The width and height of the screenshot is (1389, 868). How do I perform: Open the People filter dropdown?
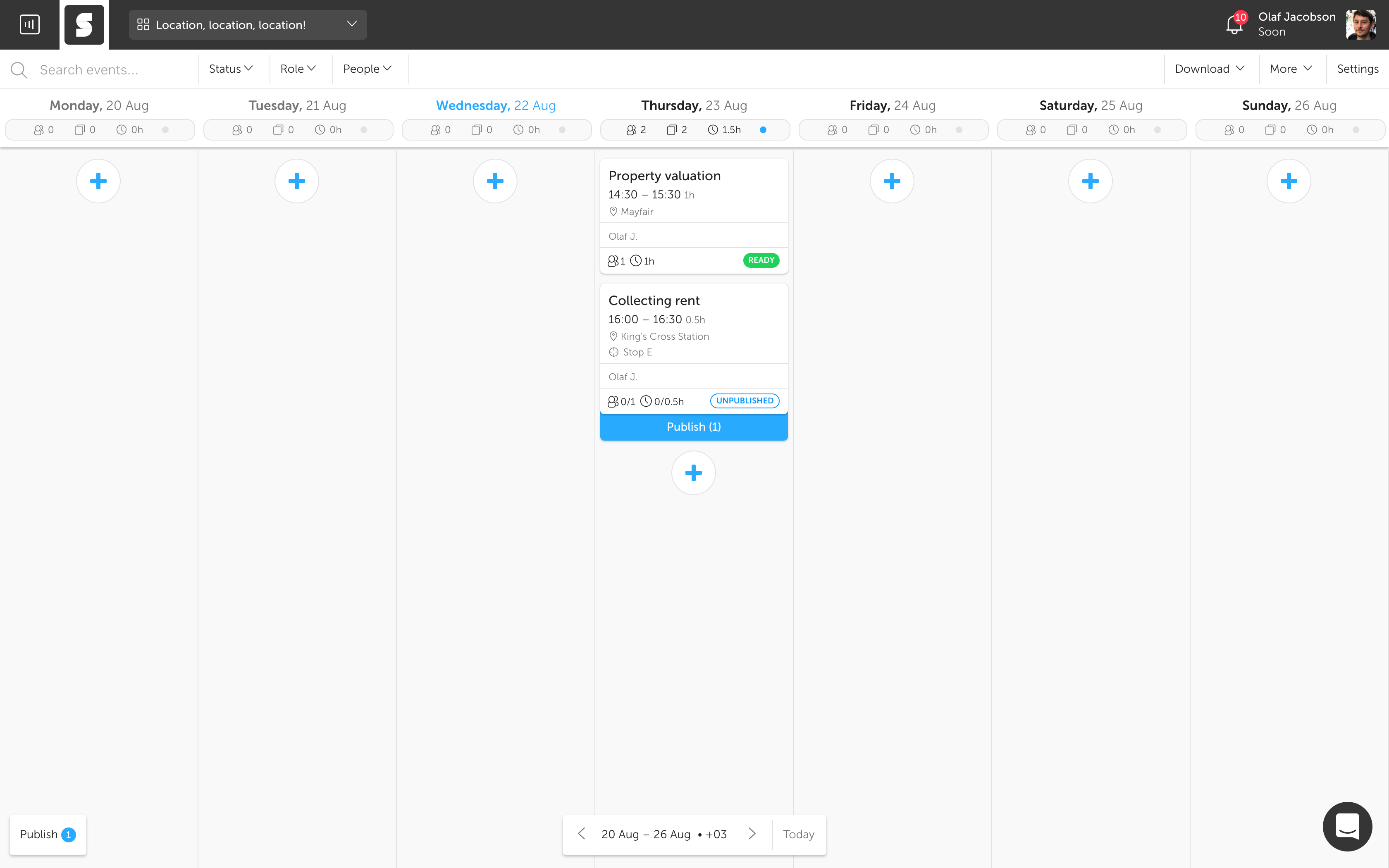tap(368, 69)
